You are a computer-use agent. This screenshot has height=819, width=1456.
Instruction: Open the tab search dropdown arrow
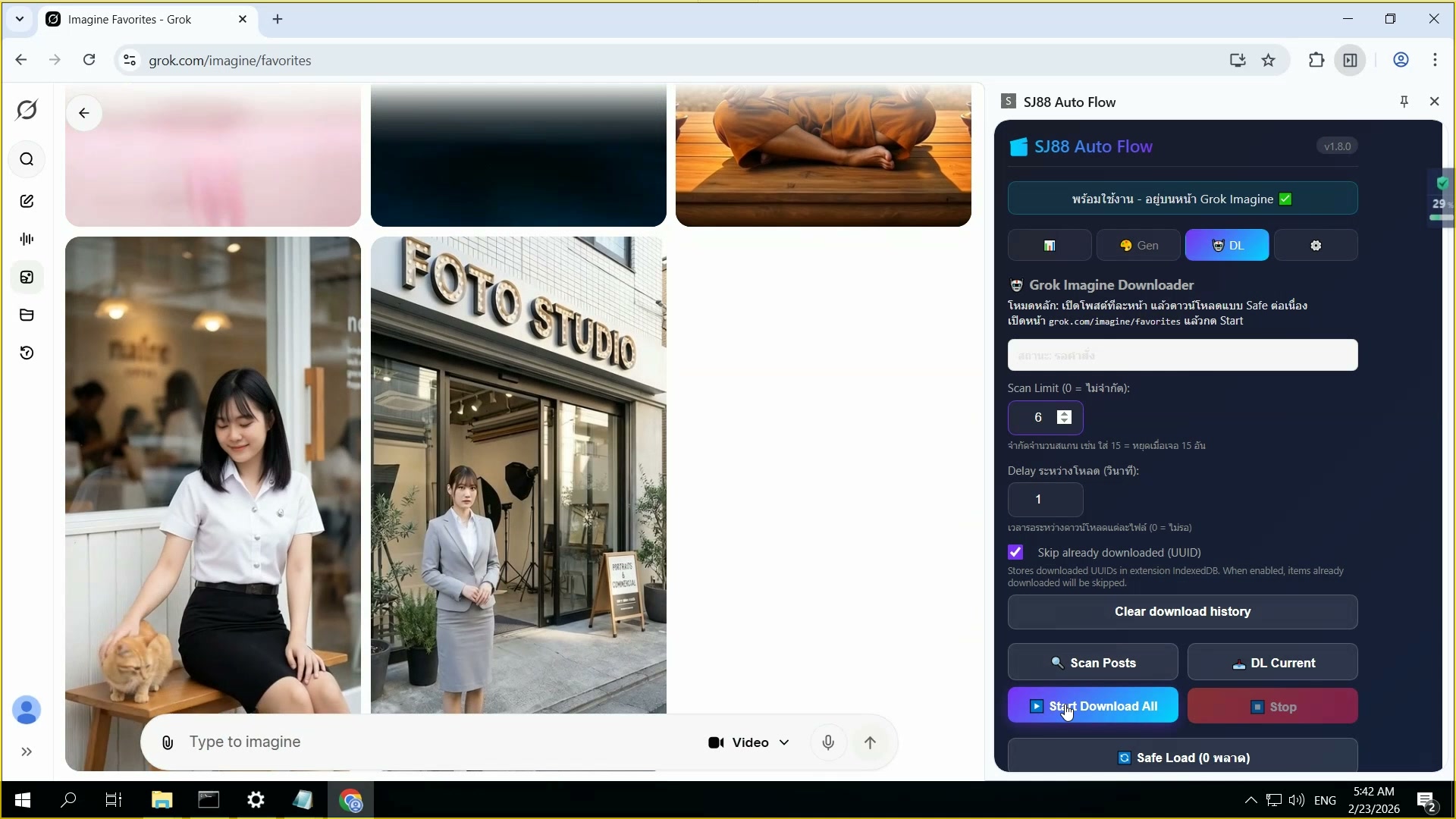click(20, 19)
